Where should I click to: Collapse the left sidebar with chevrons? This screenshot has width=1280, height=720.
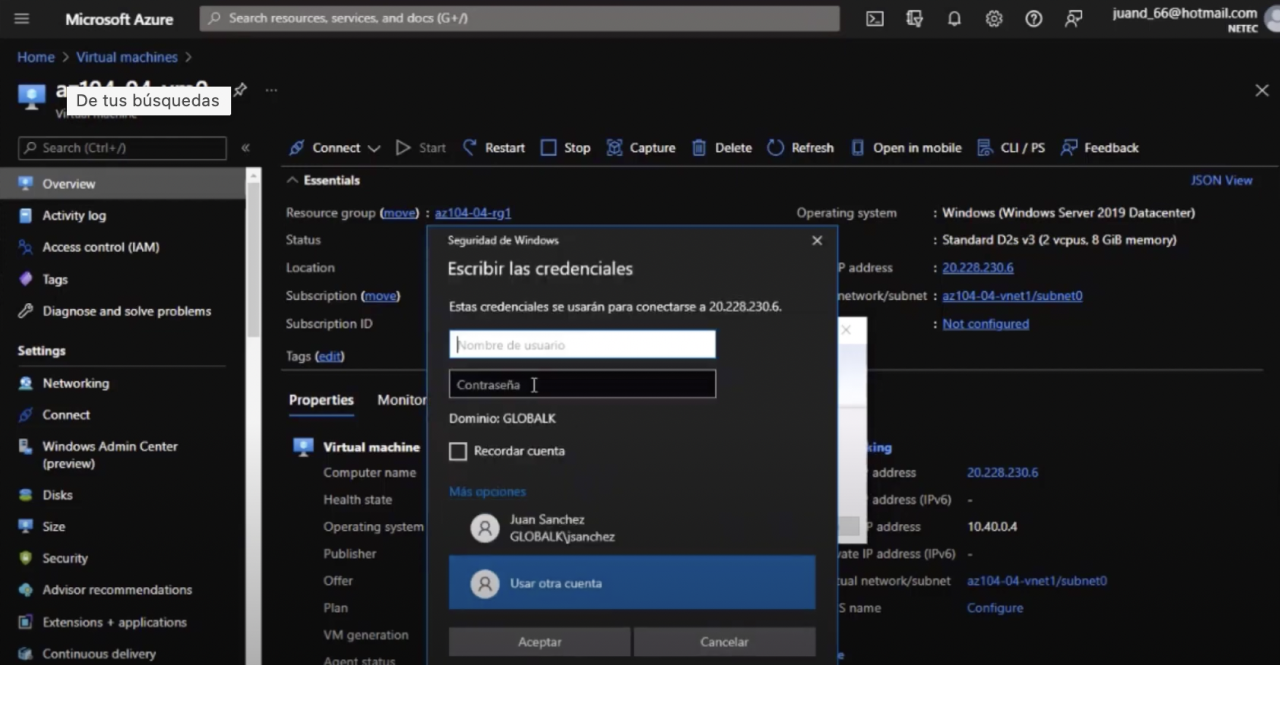[245, 148]
